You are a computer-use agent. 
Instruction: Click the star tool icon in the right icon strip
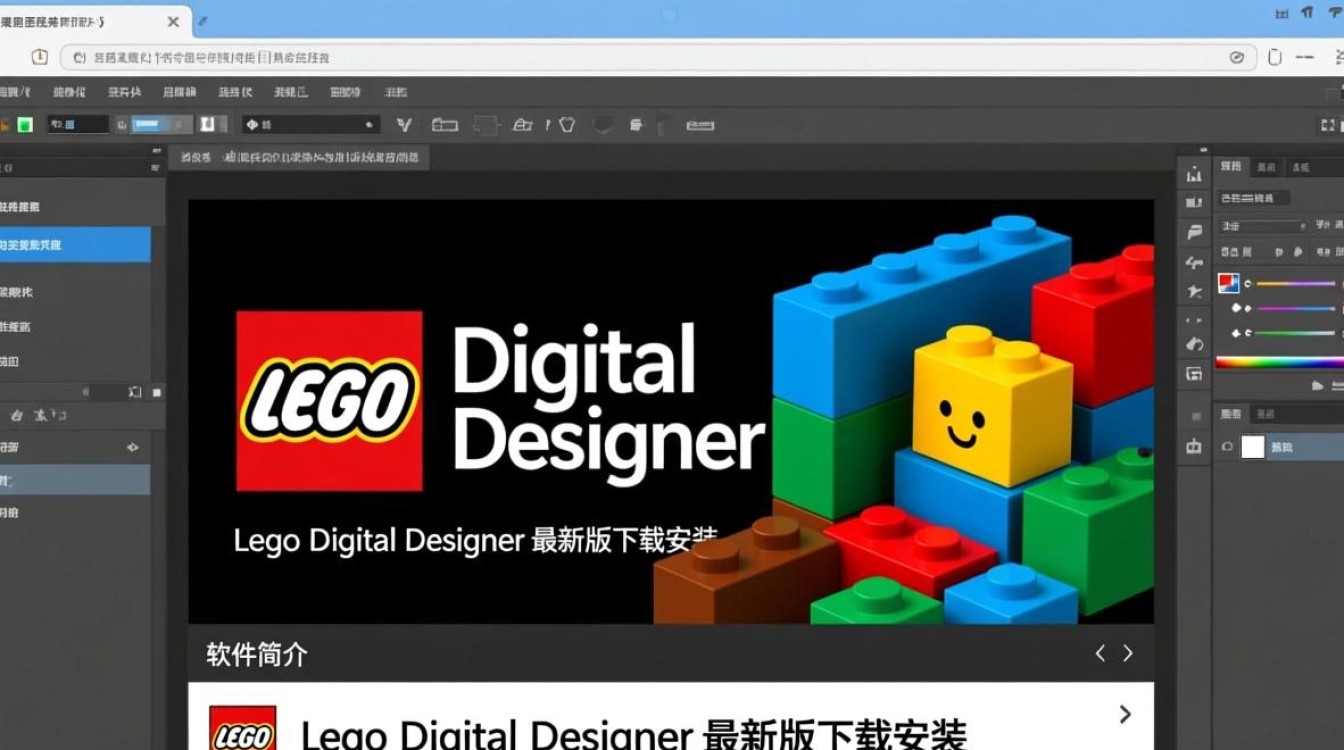(x=1193, y=292)
